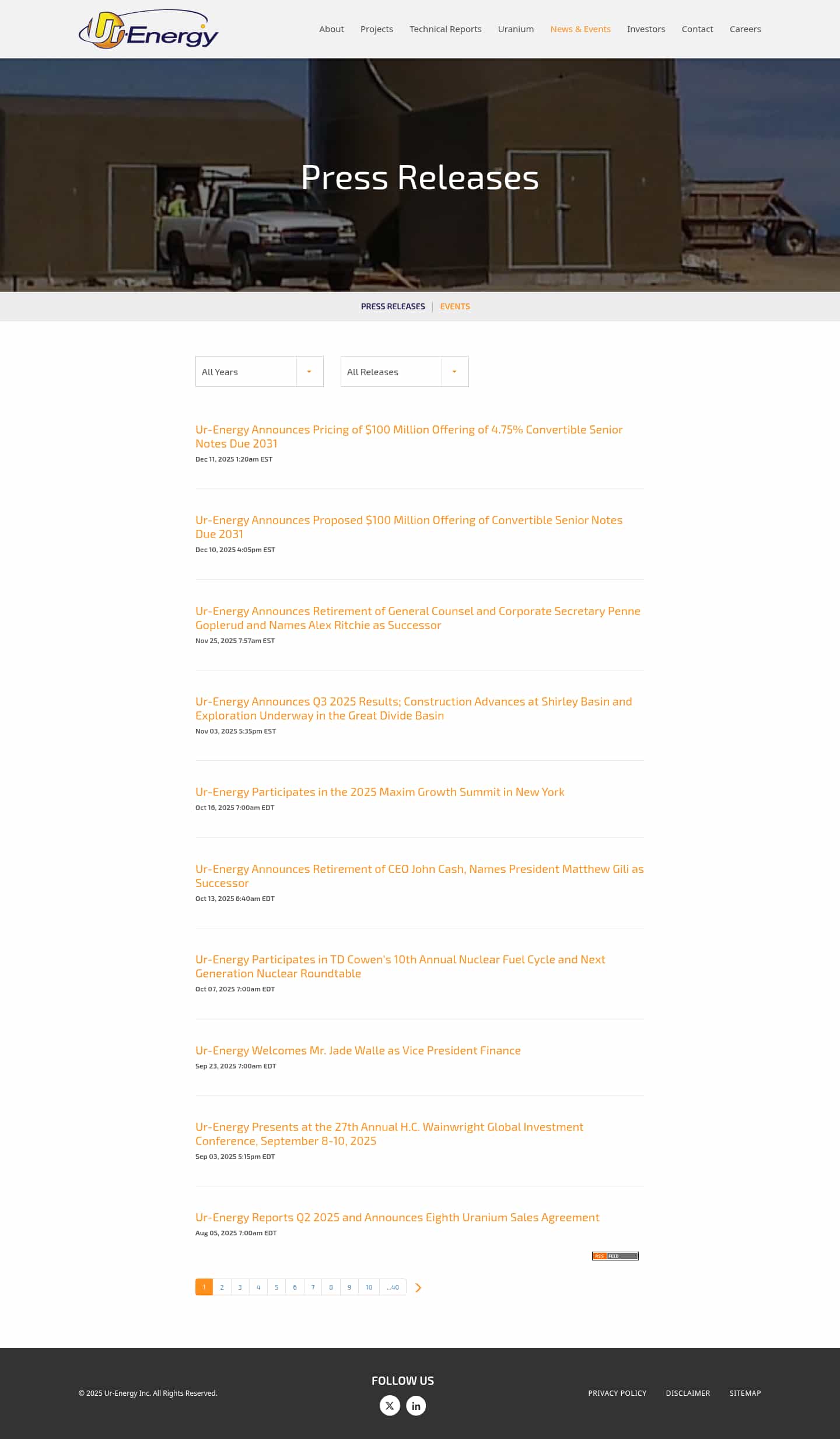The width and height of the screenshot is (840, 1439).
Task: Open the Technical Reports menu
Action: click(x=446, y=29)
